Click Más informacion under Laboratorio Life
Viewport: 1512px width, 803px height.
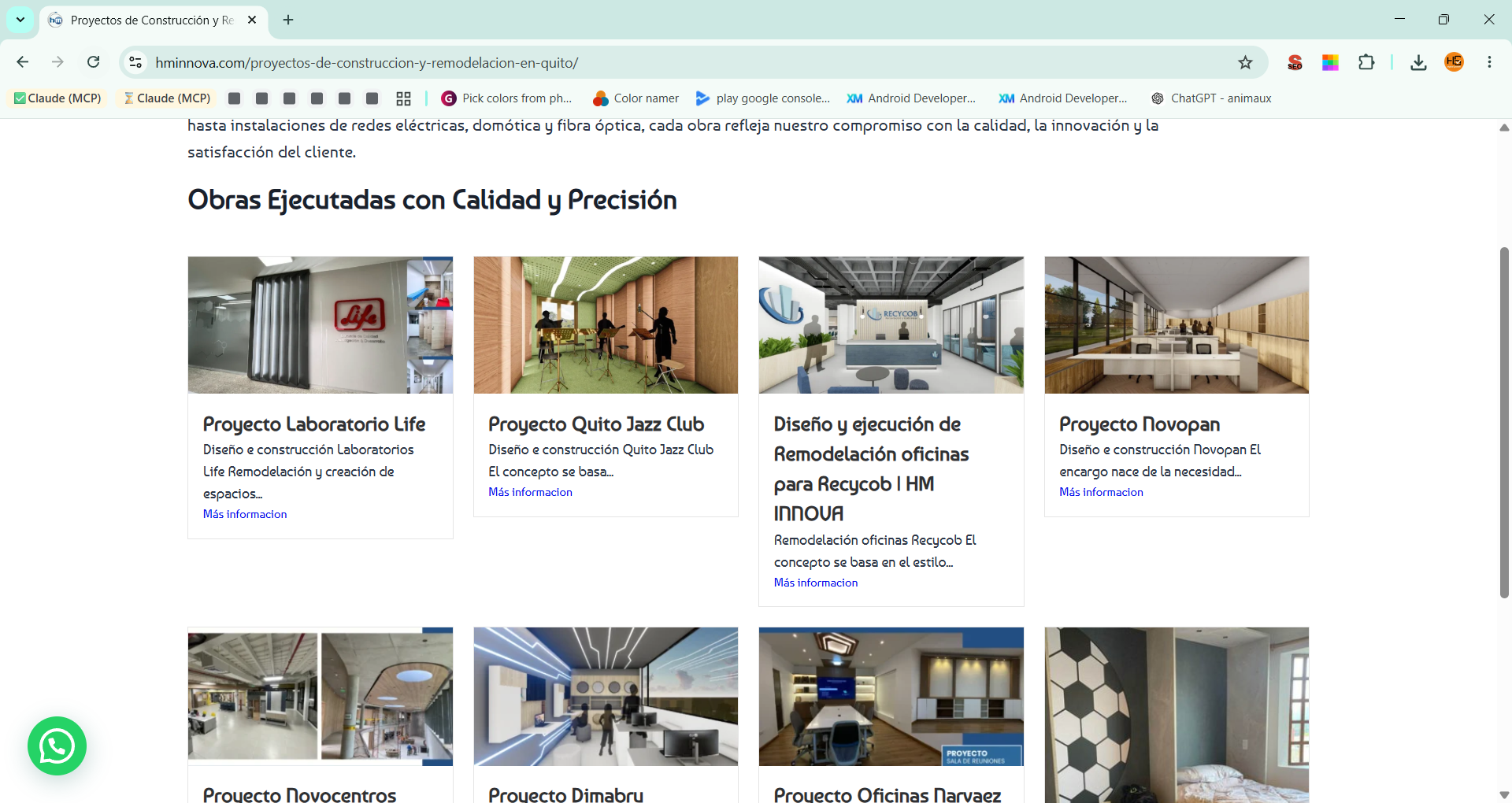[245, 514]
